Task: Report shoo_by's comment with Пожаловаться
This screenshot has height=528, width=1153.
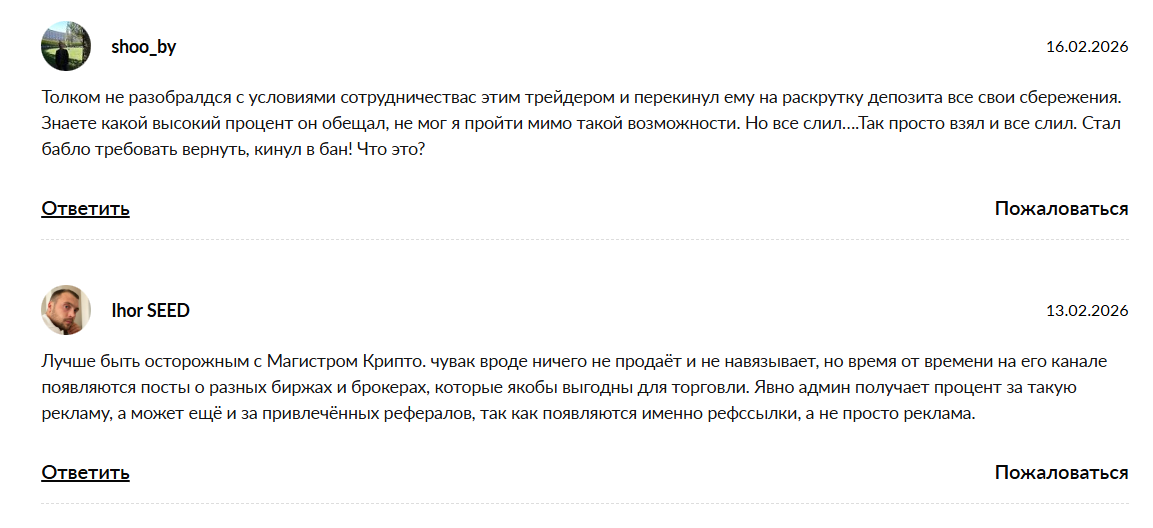Action: pyautogui.click(x=1061, y=209)
